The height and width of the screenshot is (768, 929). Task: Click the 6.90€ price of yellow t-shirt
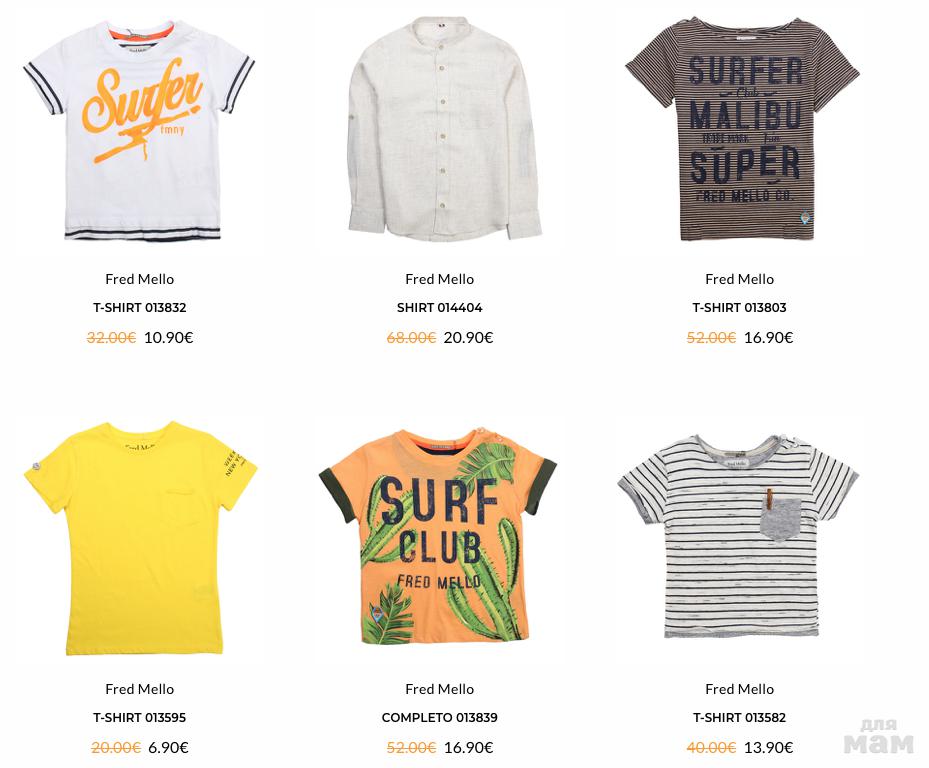click(x=168, y=748)
